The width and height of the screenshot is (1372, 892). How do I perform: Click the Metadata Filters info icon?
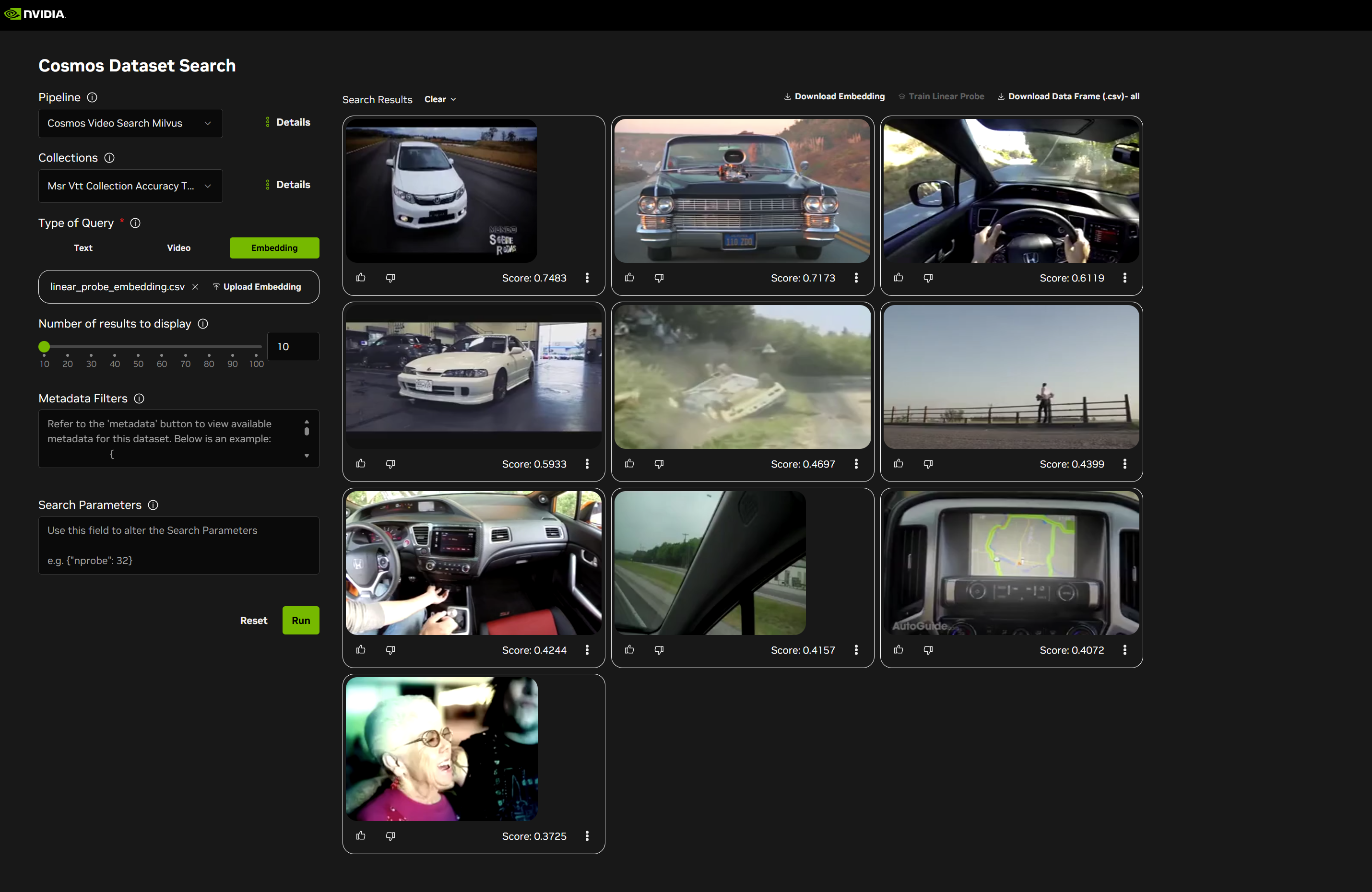pos(139,399)
